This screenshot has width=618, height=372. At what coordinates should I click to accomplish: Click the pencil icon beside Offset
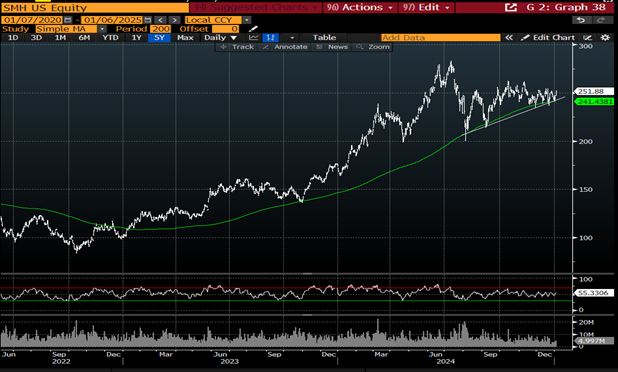253,29
